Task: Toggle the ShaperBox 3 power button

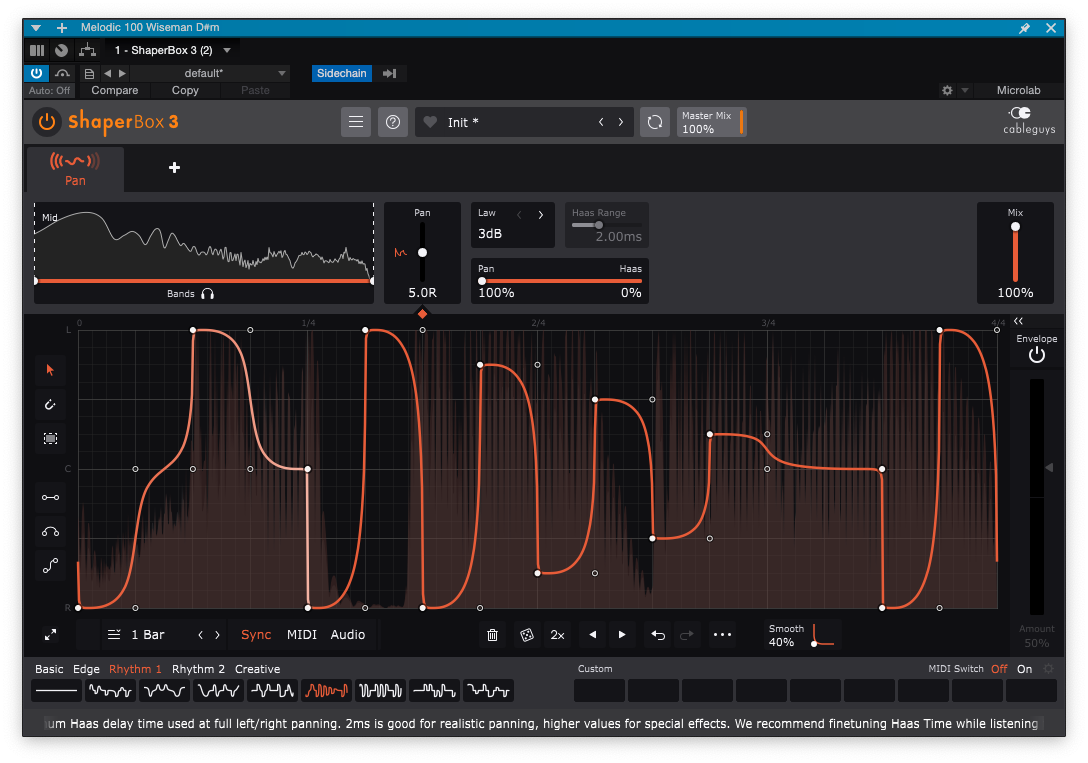Action: (46, 122)
